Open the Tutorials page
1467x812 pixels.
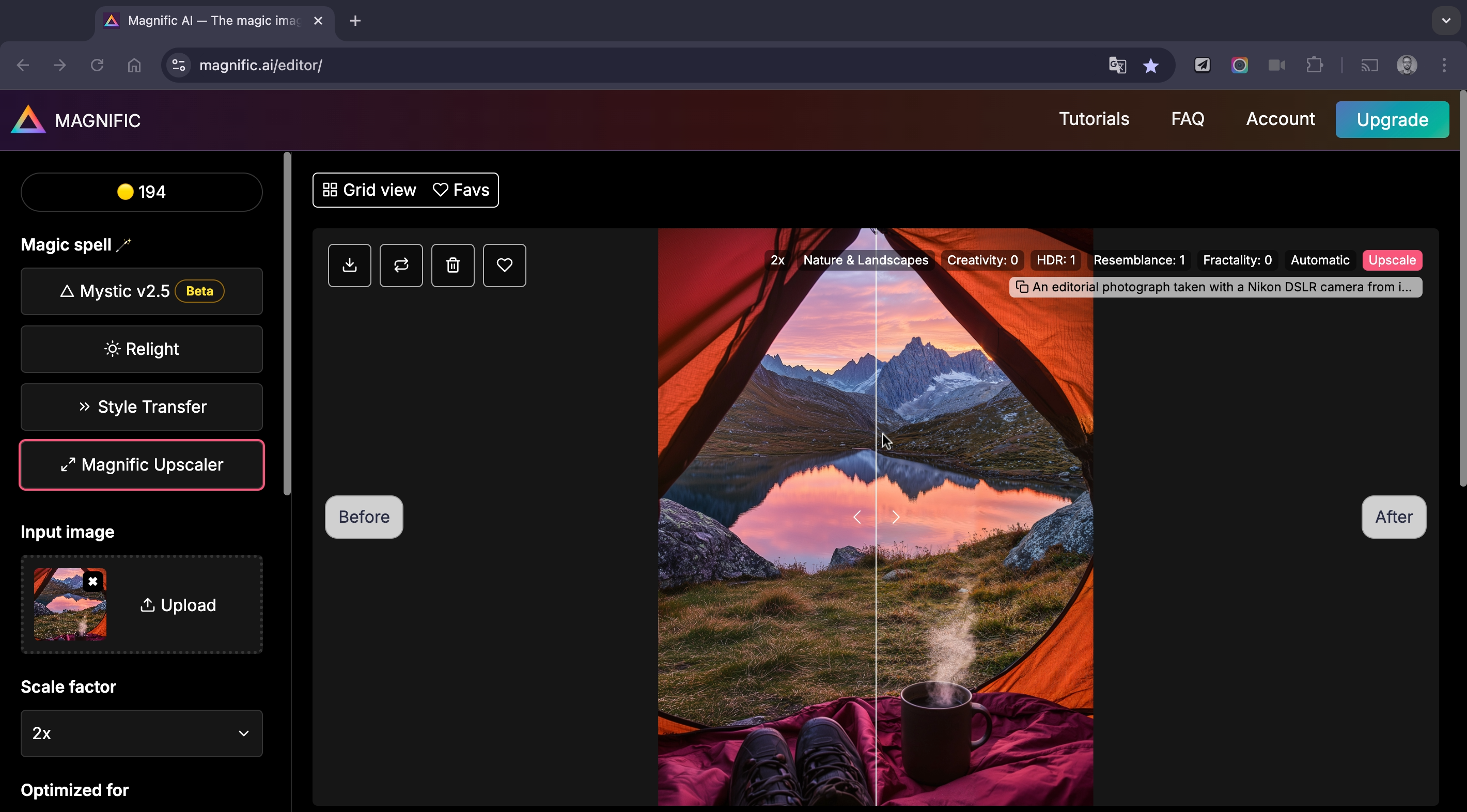click(x=1094, y=119)
